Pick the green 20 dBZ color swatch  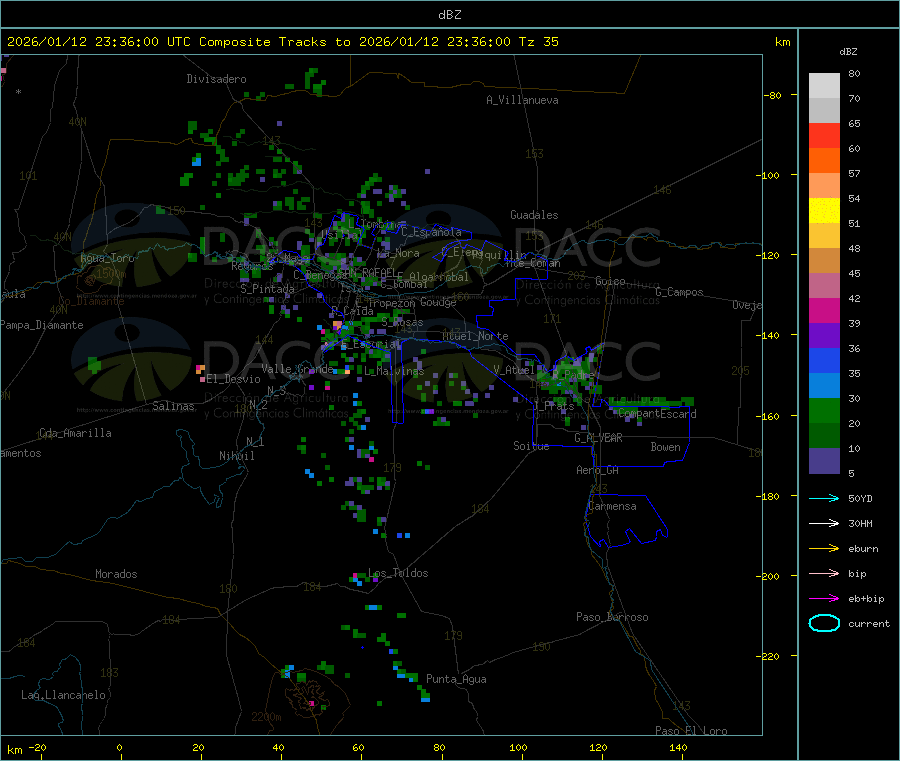pos(824,410)
